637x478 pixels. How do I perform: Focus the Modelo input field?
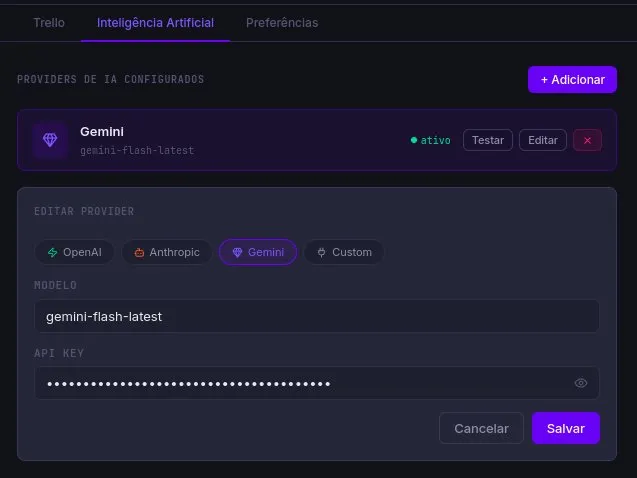point(316,316)
